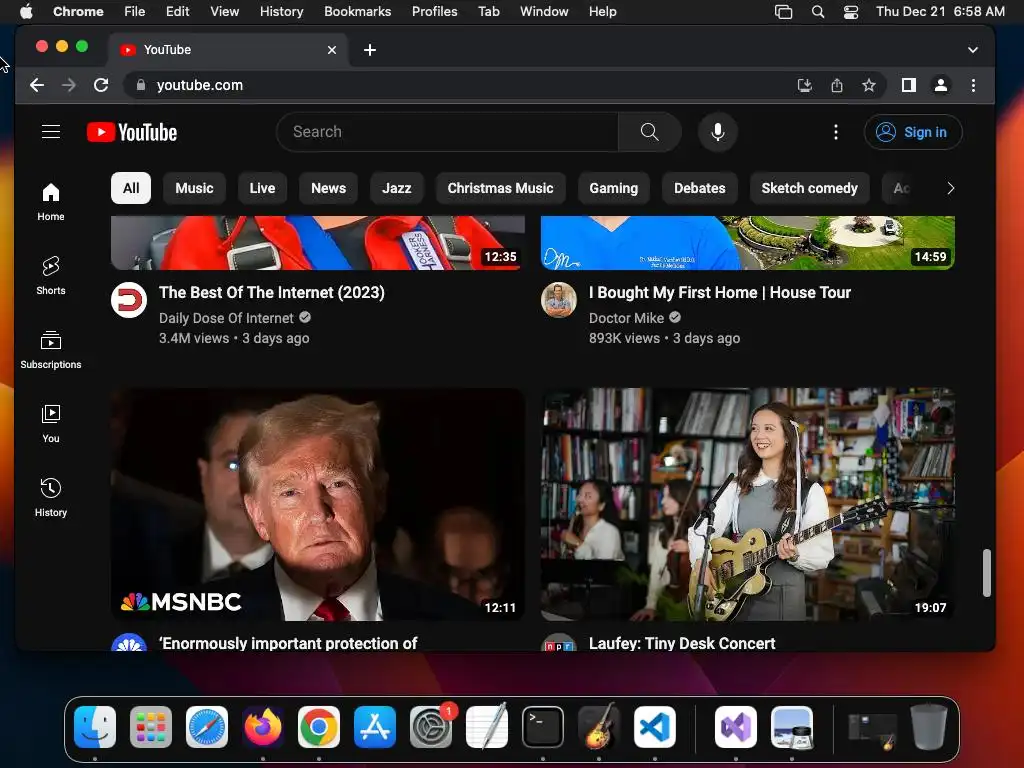1024x768 pixels.
Task: Open Subscriptions in sidebar
Action: point(51,350)
